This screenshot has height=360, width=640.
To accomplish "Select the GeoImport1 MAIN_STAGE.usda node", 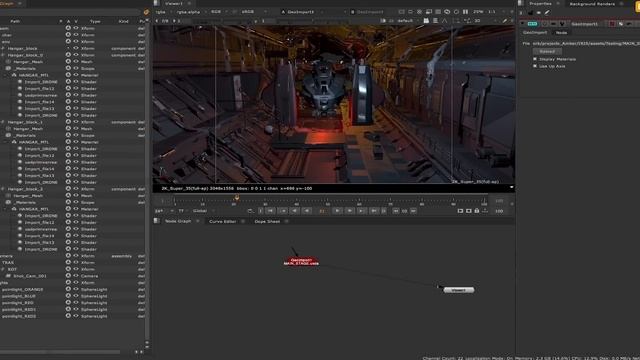I will tap(301, 262).
